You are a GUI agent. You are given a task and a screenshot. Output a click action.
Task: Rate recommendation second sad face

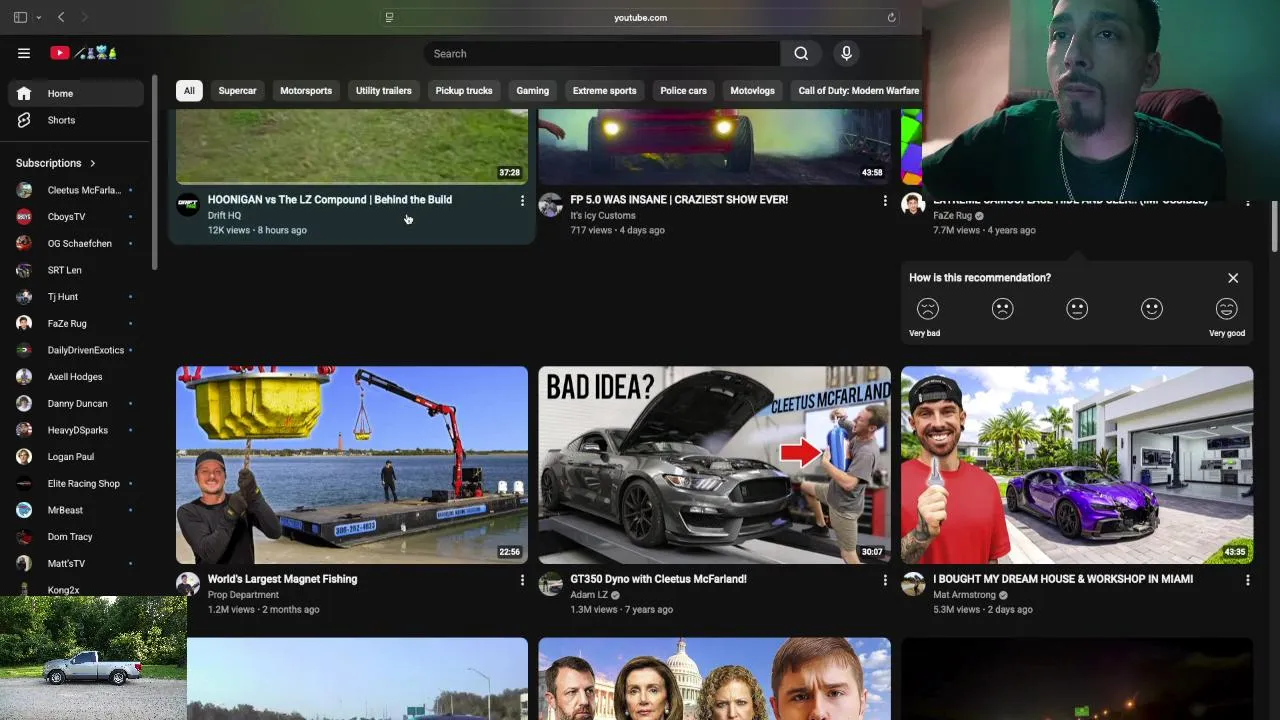click(x=1002, y=309)
